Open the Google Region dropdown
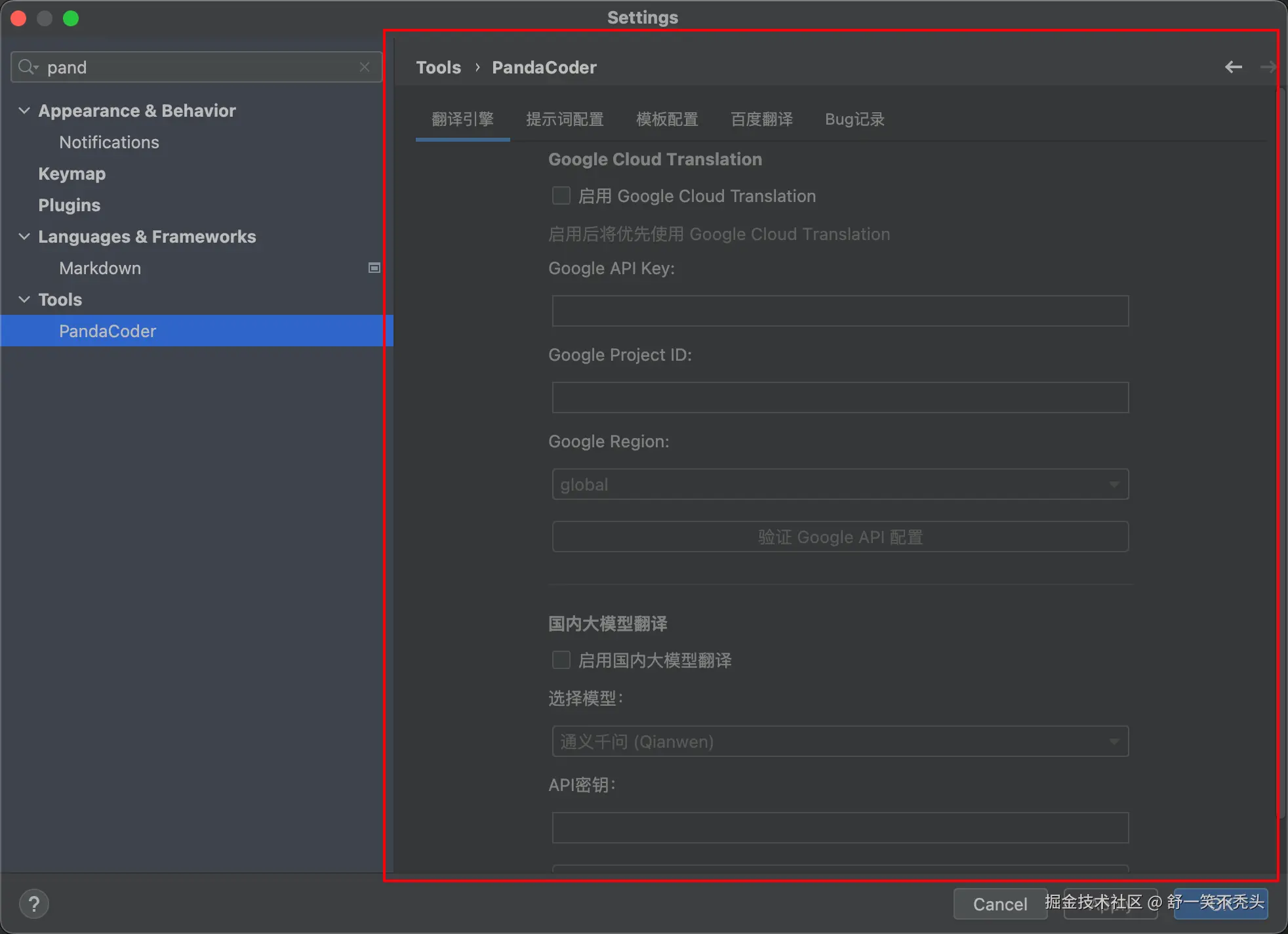Image resolution: width=1288 pixels, height=934 pixels. pyautogui.click(x=839, y=484)
